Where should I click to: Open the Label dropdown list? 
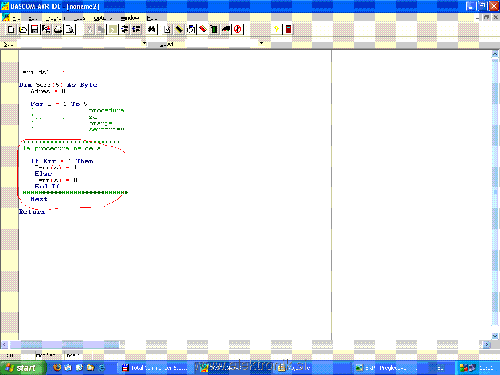pos(261,43)
